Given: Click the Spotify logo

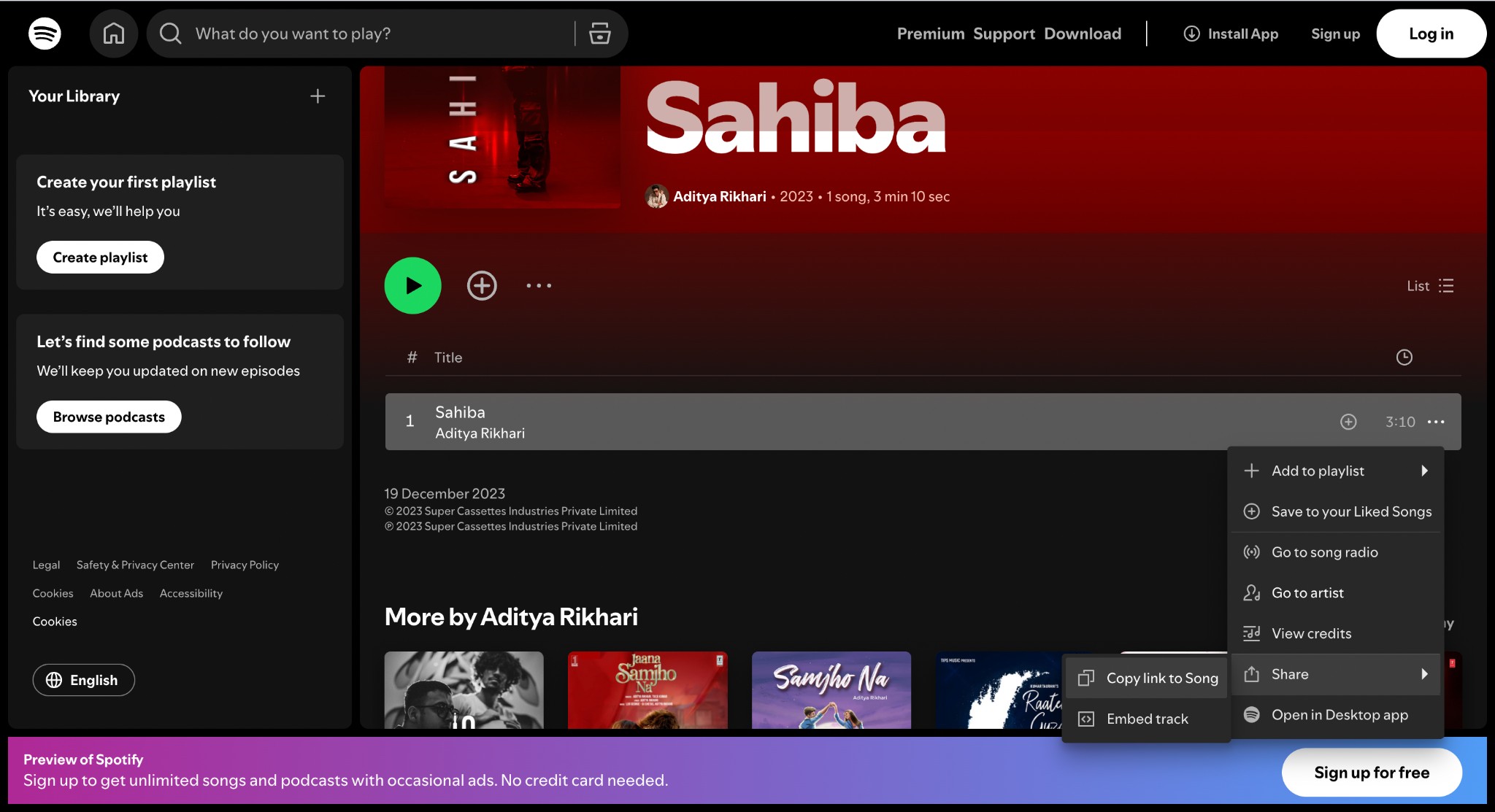Looking at the screenshot, I should [x=45, y=34].
